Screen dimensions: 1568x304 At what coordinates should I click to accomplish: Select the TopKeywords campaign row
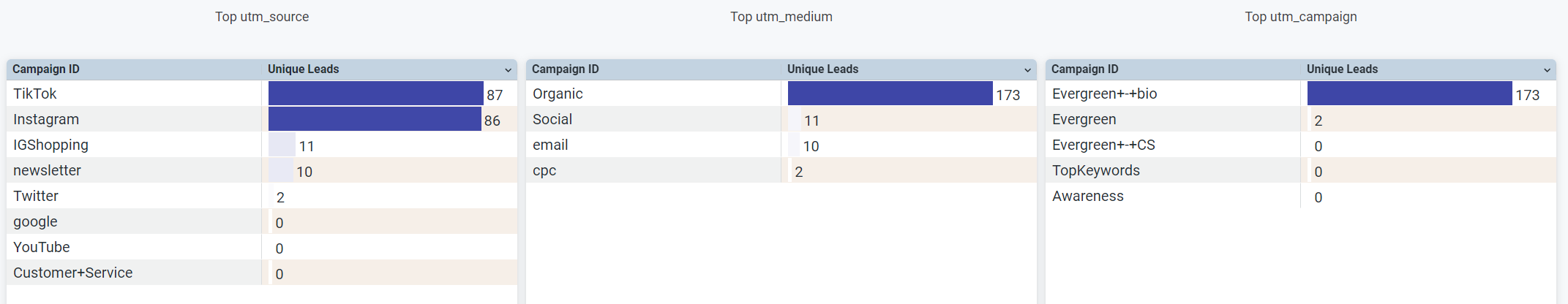pyautogui.click(x=1301, y=170)
